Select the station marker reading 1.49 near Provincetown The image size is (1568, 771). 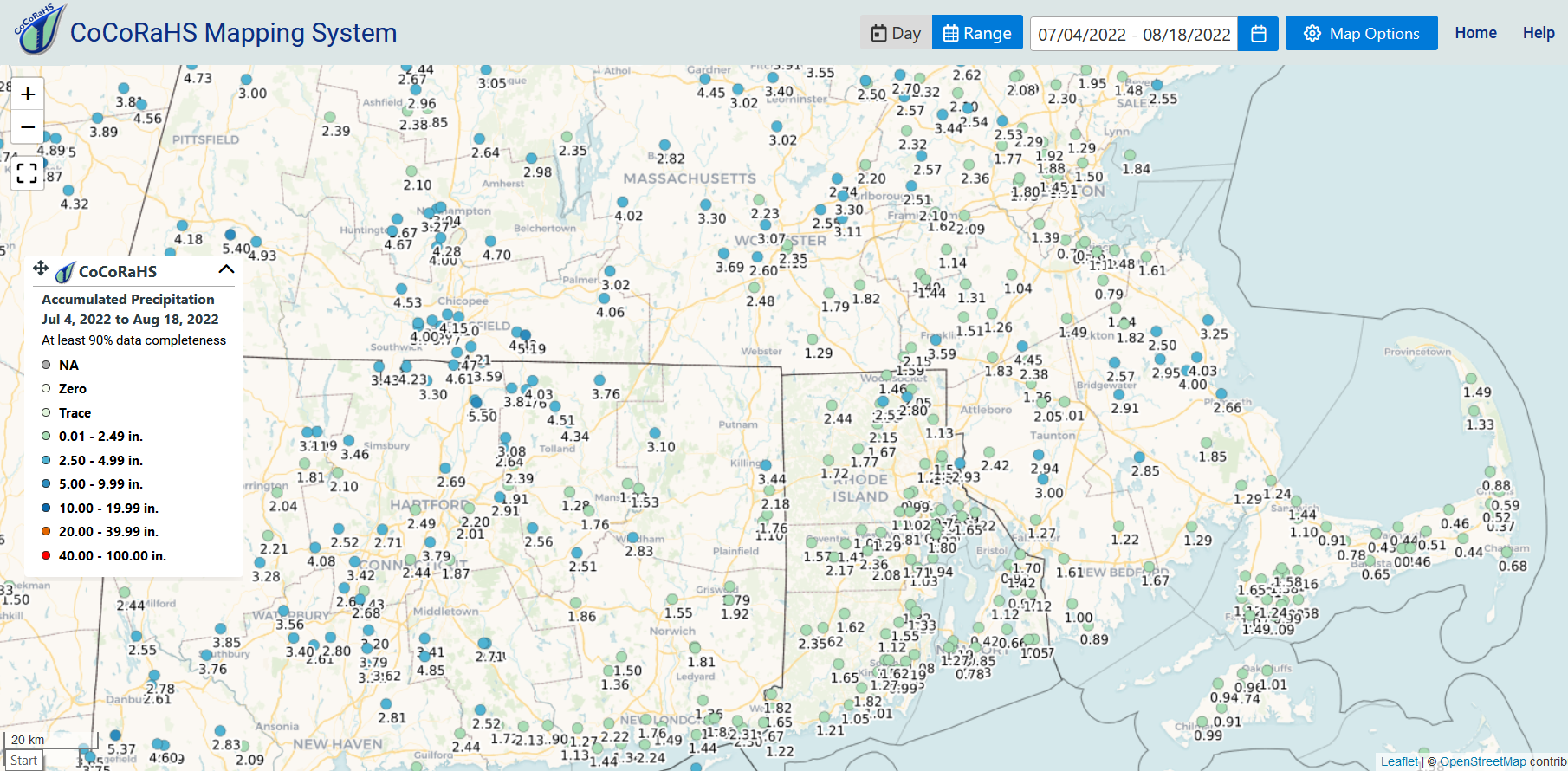1471,379
